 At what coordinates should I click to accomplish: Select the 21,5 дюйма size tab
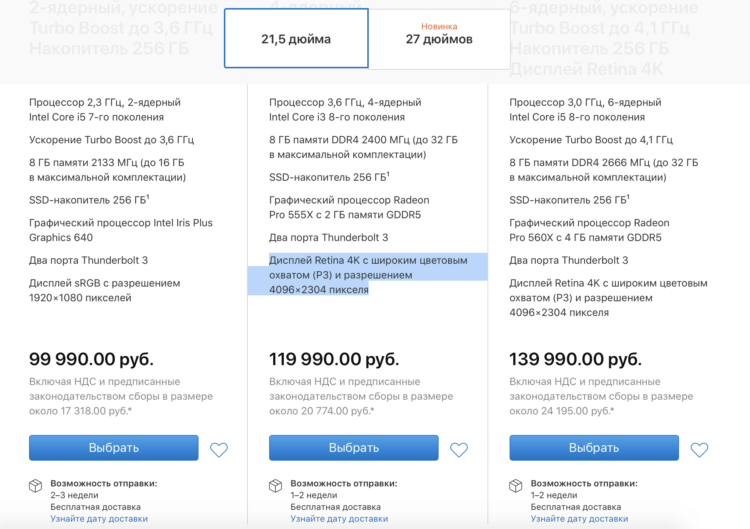point(296,38)
